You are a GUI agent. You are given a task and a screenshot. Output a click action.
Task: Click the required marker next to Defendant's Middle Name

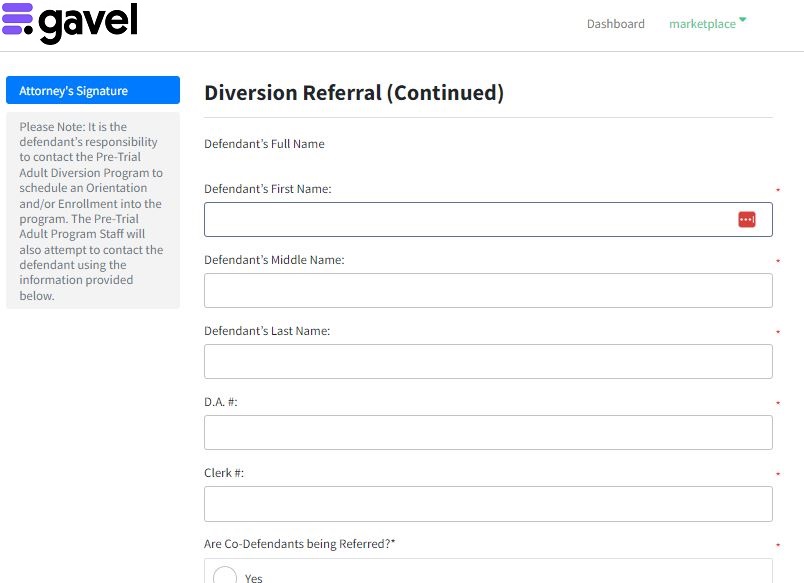click(x=777, y=260)
